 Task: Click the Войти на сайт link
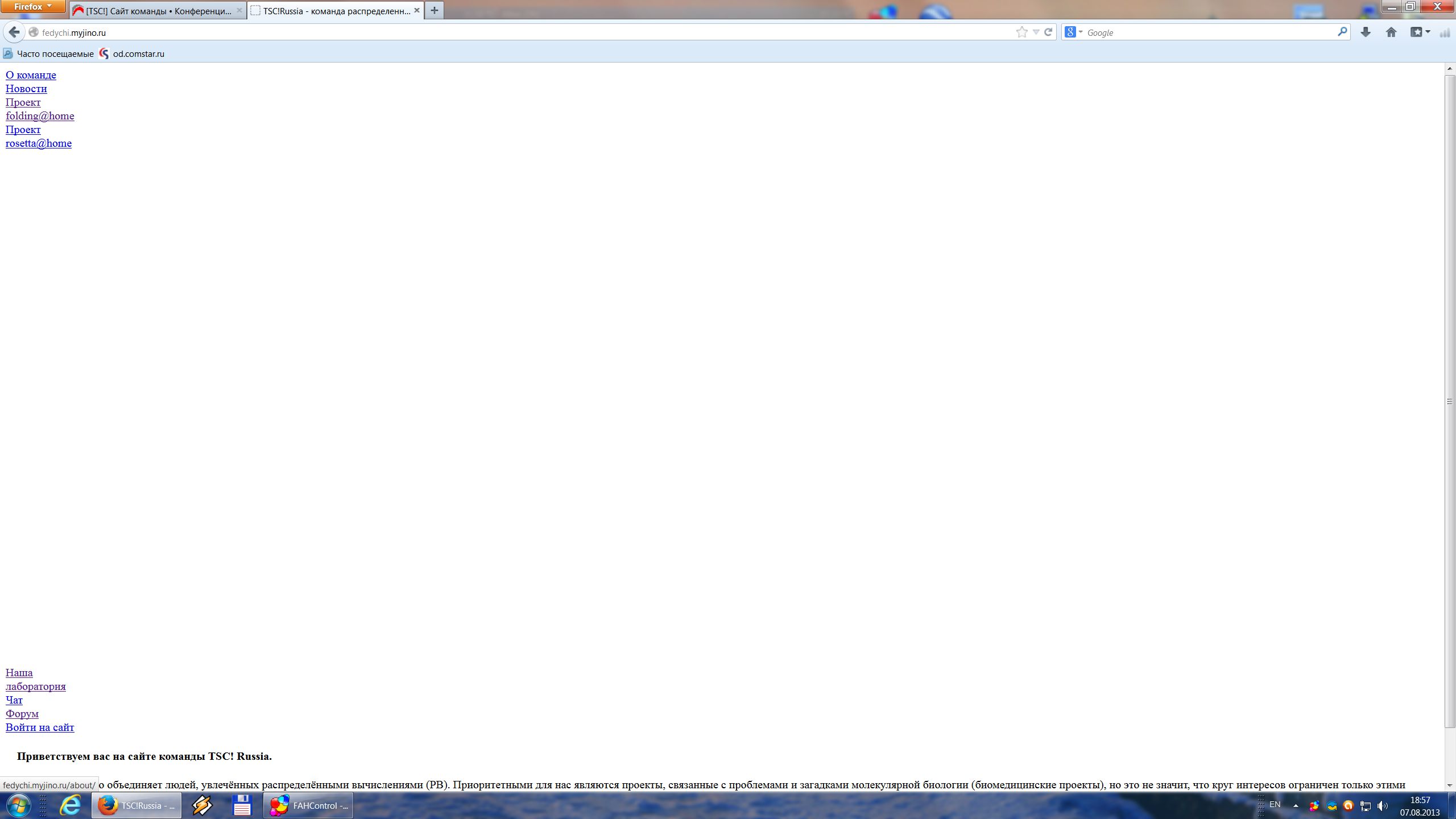click(x=40, y=727)
